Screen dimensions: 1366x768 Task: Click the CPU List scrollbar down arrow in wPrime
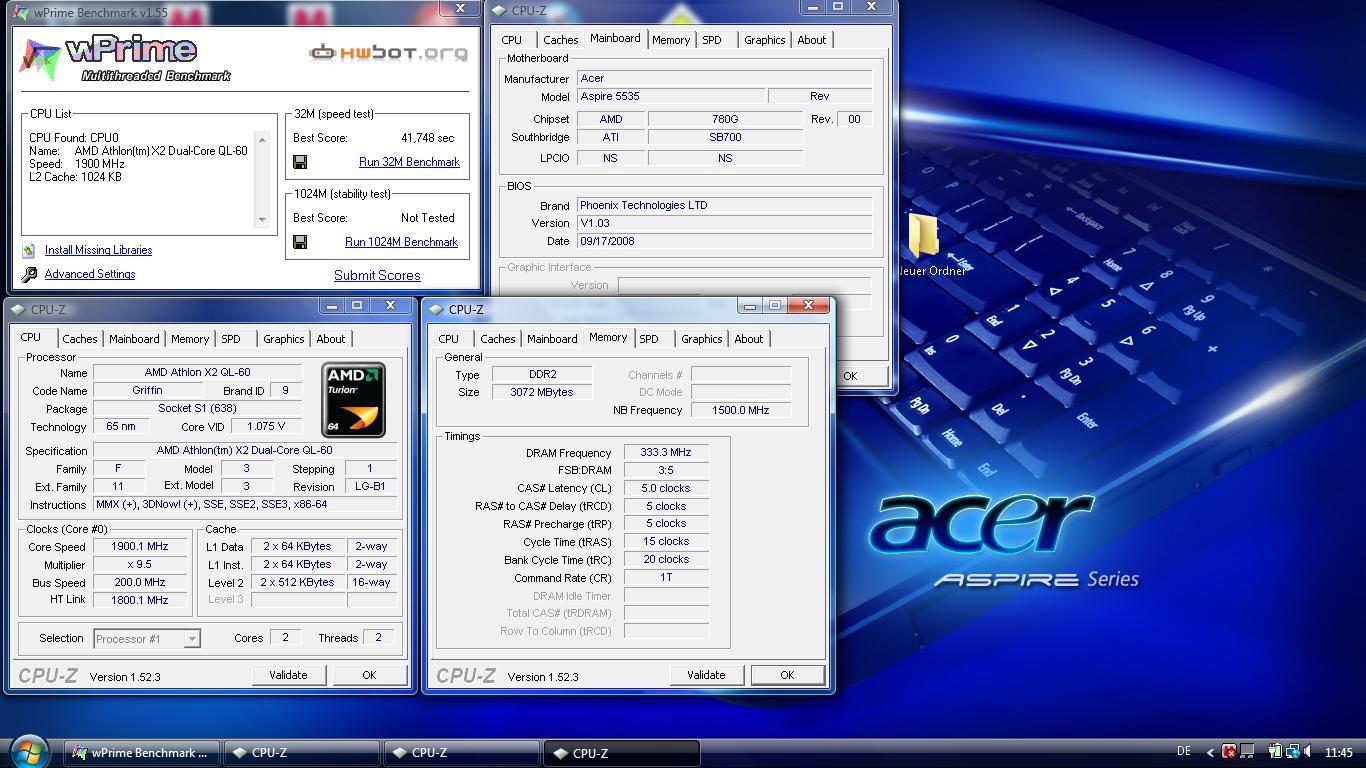pos(263,220)
